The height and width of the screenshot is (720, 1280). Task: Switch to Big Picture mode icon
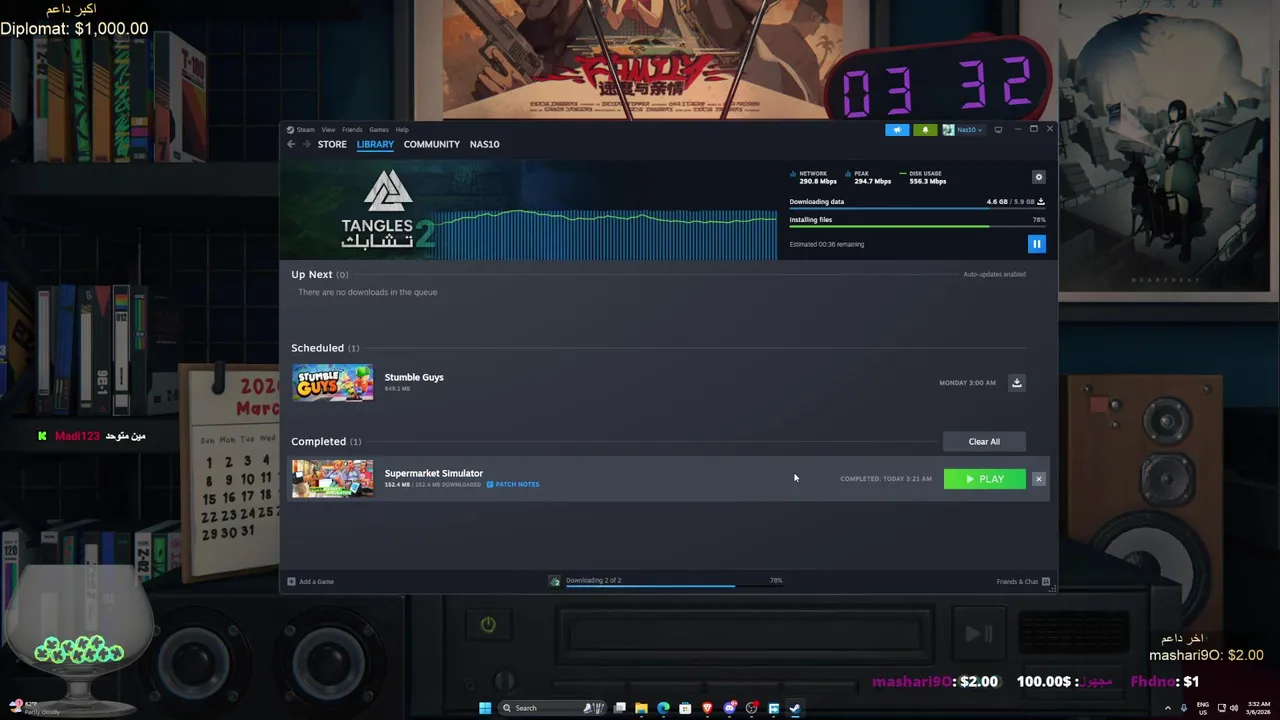998,130
